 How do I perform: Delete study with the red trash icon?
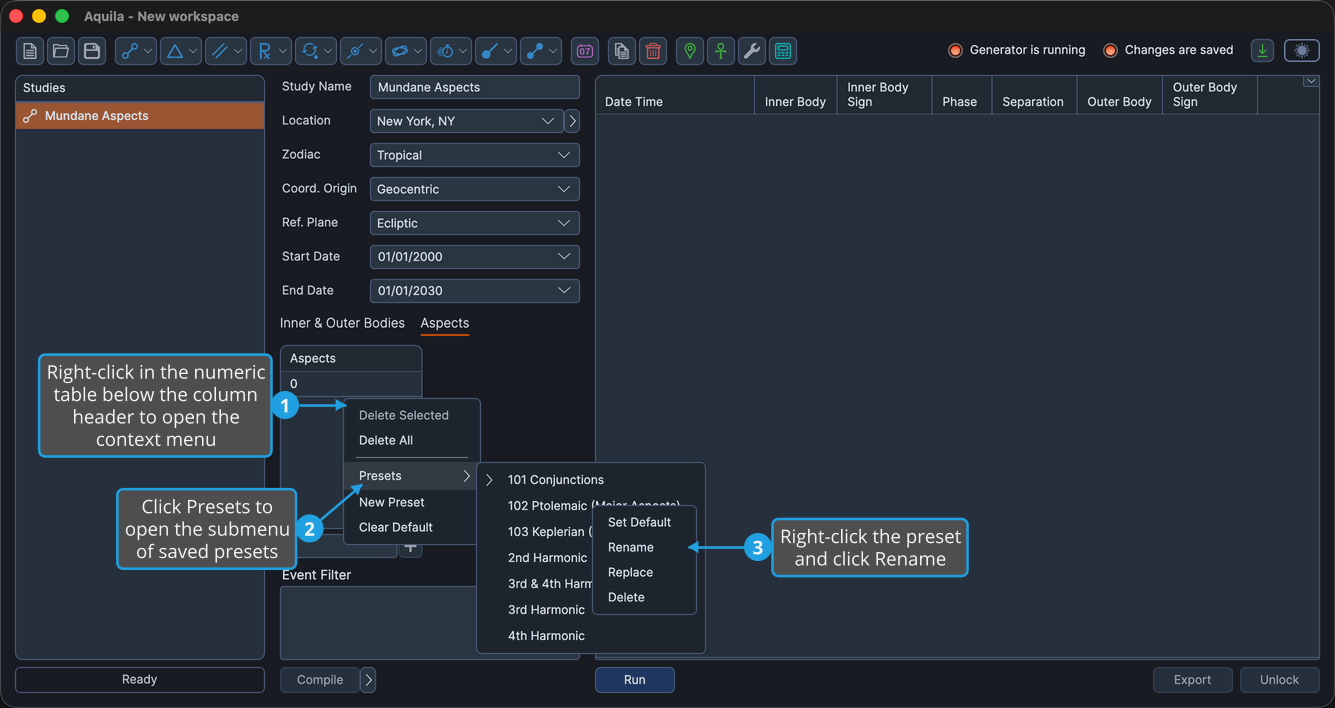point(653,51)
